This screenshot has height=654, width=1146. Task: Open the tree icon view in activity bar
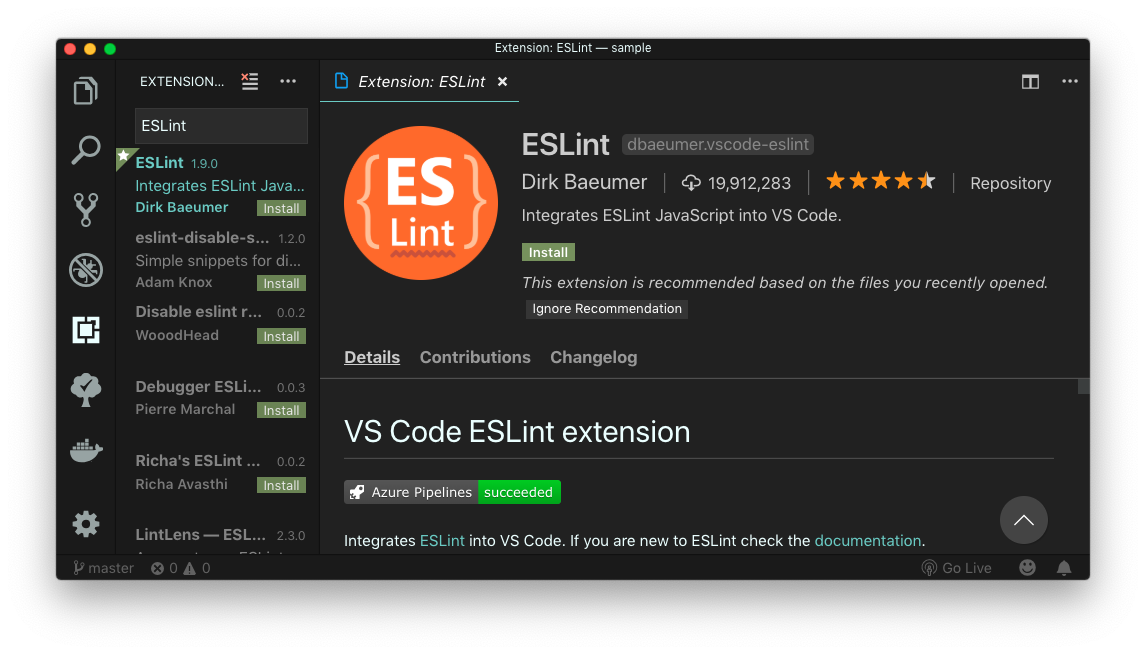86,389
